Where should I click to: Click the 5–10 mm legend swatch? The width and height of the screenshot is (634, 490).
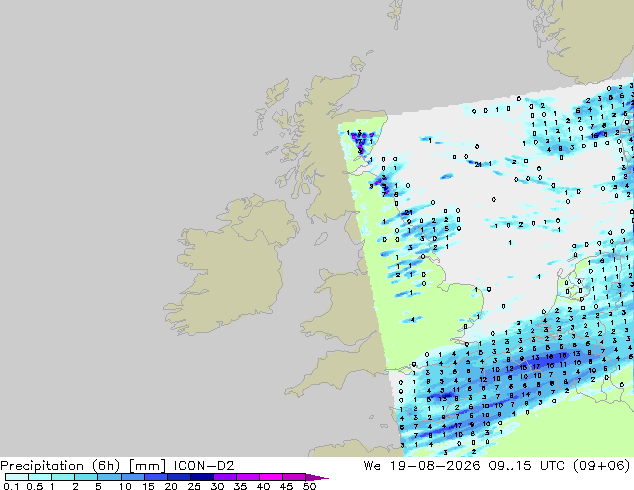[x=109, y=477]
